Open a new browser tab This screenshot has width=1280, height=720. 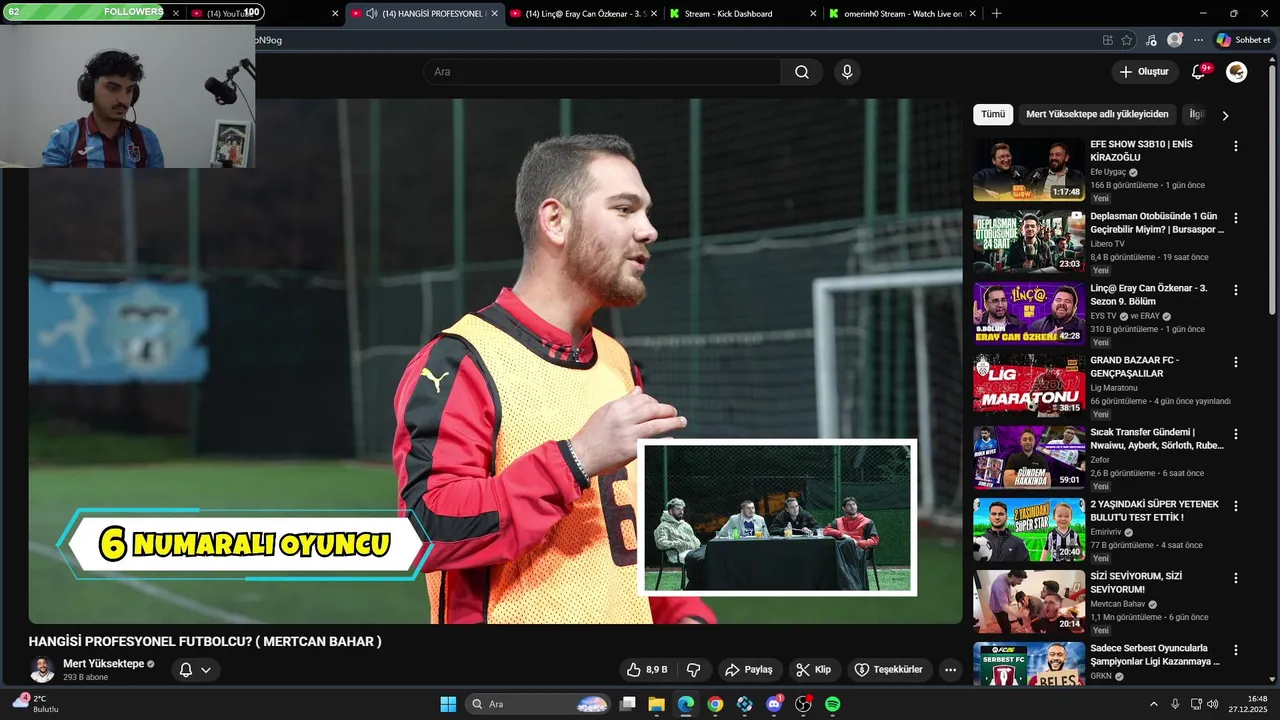pos(996,13)
